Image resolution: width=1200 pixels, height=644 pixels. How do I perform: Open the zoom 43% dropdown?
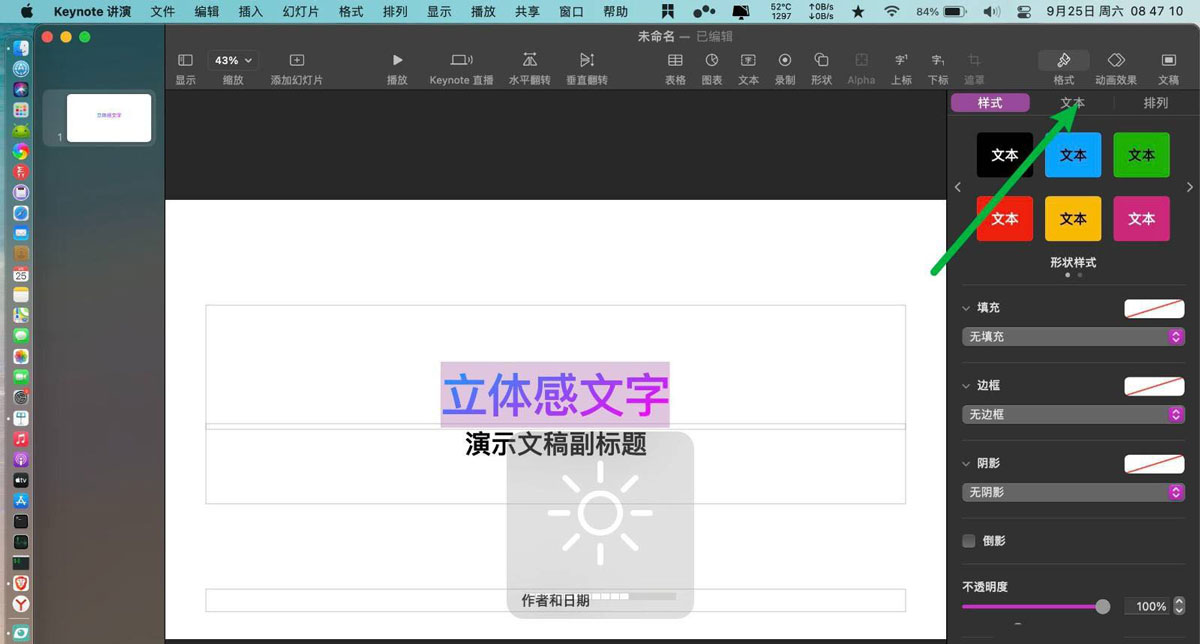(x=232, y=60)
